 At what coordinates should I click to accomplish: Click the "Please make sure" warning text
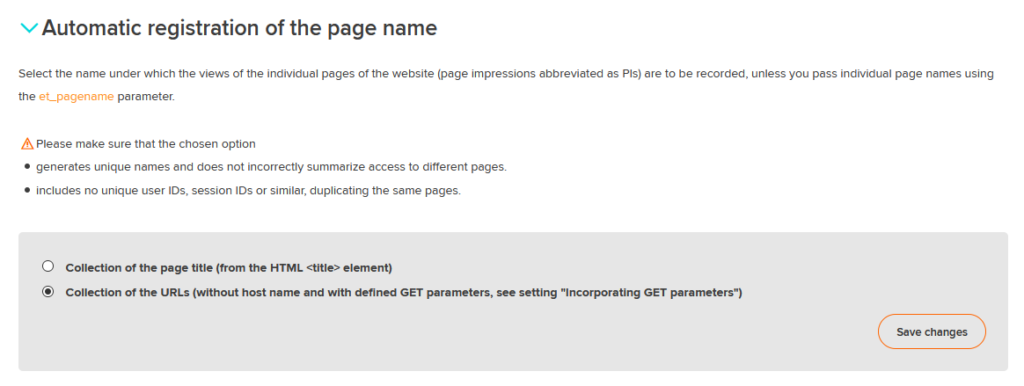(146, 144)
